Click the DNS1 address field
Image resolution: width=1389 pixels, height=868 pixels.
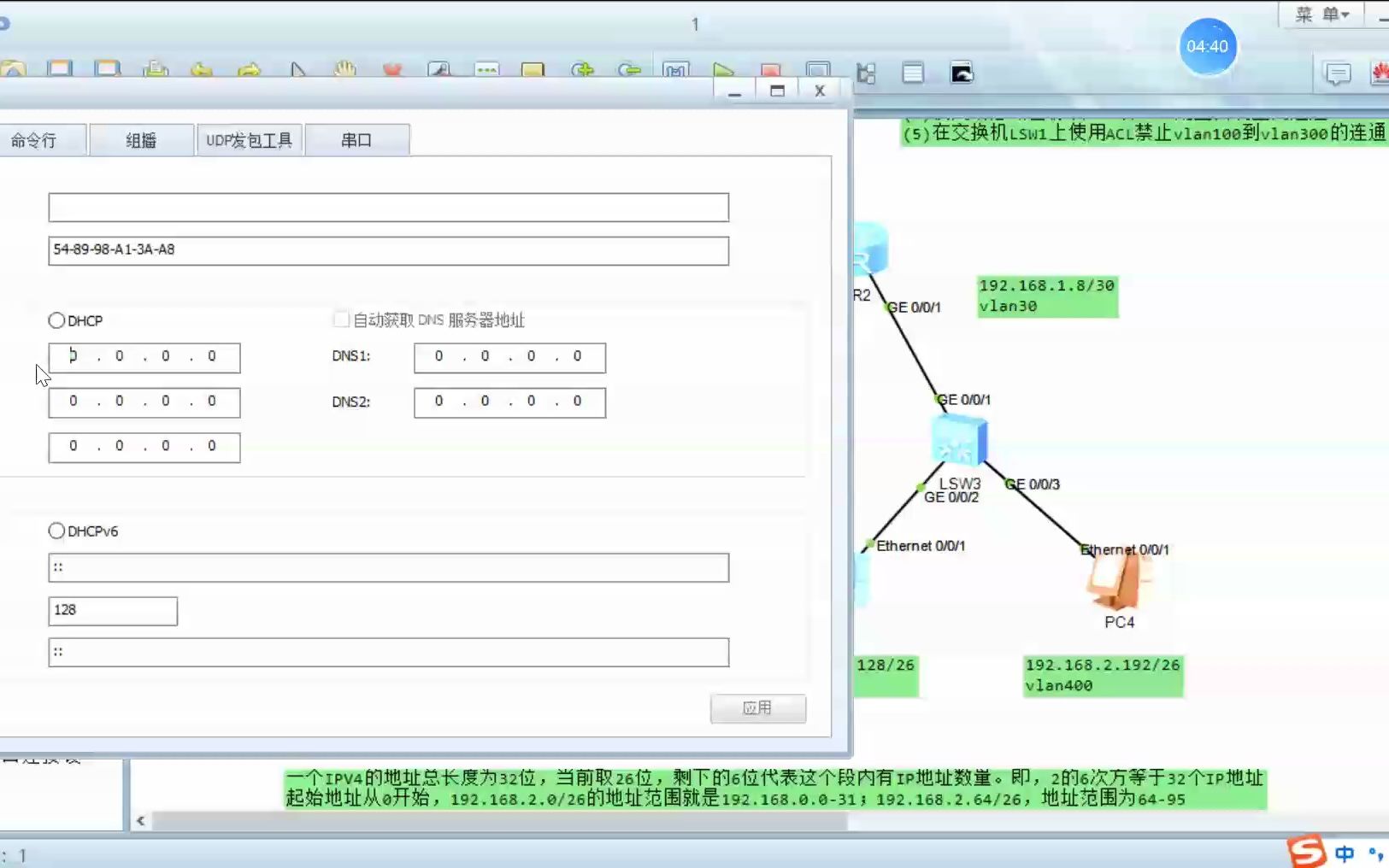(x=509, y=357)
